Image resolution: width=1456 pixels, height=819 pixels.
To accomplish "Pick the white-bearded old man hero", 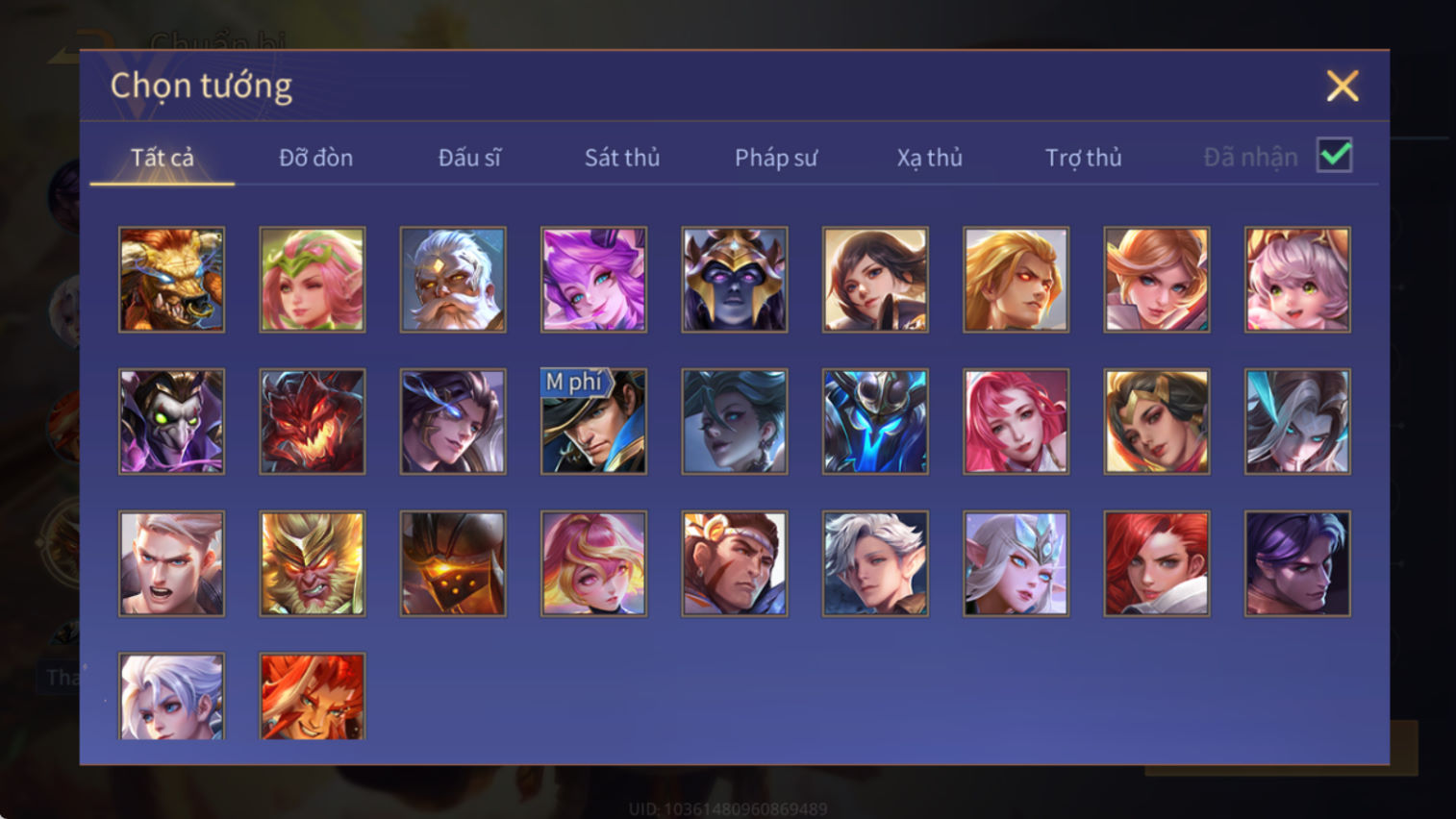I will point(453,280).
